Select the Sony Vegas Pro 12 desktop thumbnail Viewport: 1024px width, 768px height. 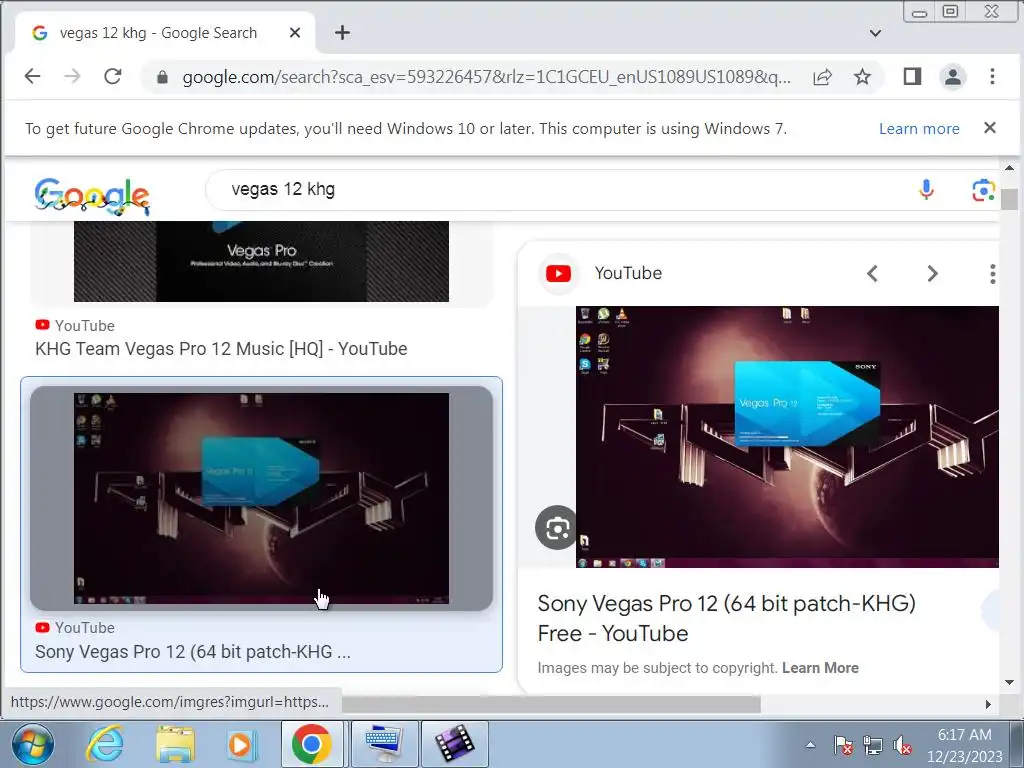point(261,498)
